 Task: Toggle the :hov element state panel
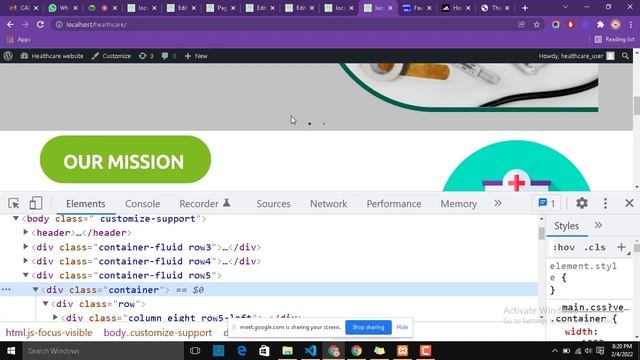coord(564,247)
